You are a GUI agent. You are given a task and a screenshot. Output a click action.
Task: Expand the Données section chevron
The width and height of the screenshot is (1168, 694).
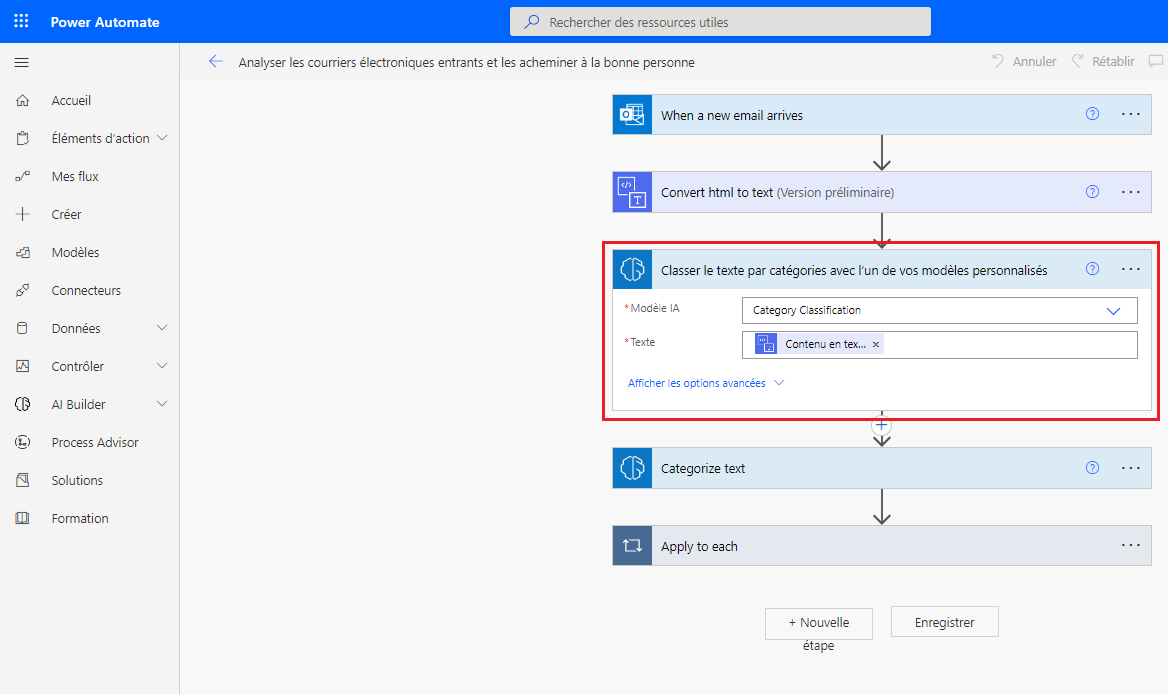pos(162,328)
